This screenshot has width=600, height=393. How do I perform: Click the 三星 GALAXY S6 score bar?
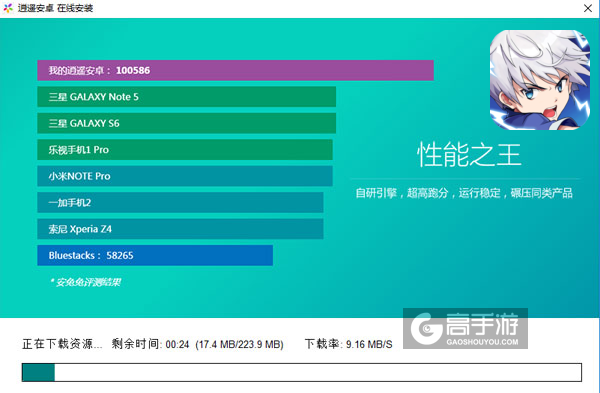pyautogui.click(x=186, y=123)
